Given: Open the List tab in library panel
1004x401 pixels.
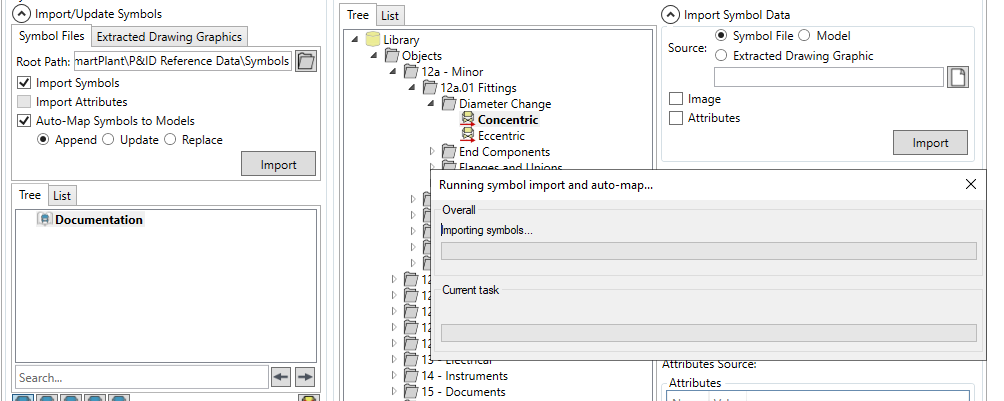Looking at the screenshot, I should [x=391, y=16].
